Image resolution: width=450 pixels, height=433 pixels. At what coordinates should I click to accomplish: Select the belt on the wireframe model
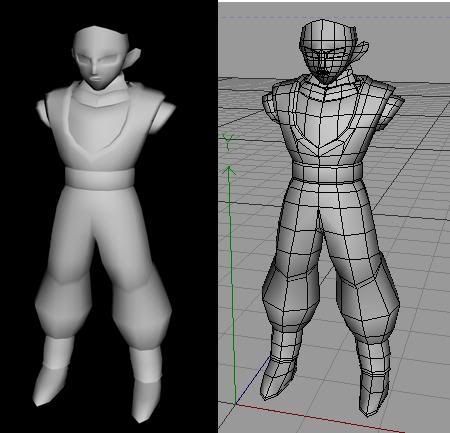[x=327, y=173]
